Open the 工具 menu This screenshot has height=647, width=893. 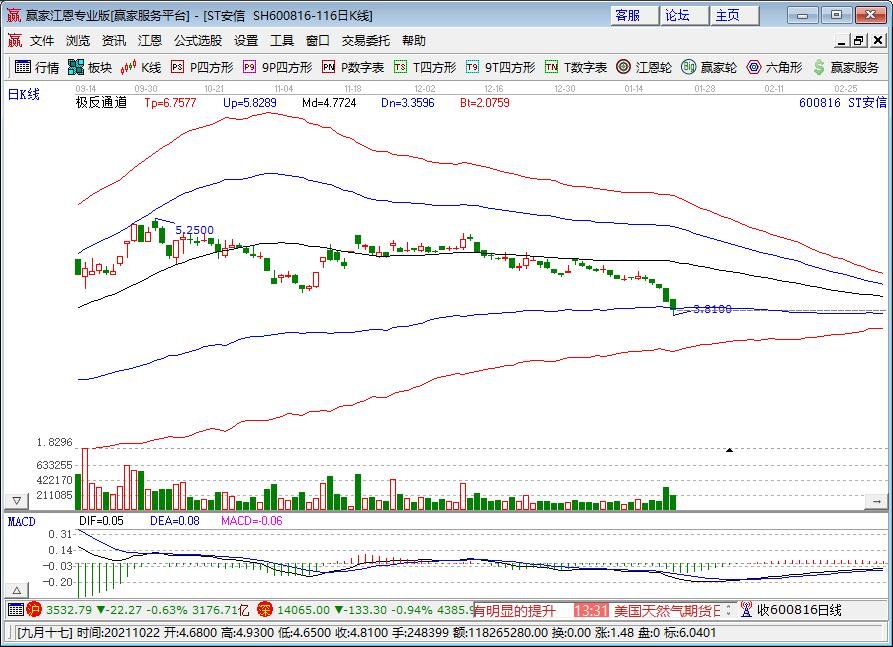pyautogui.click(x=282, y=40)
